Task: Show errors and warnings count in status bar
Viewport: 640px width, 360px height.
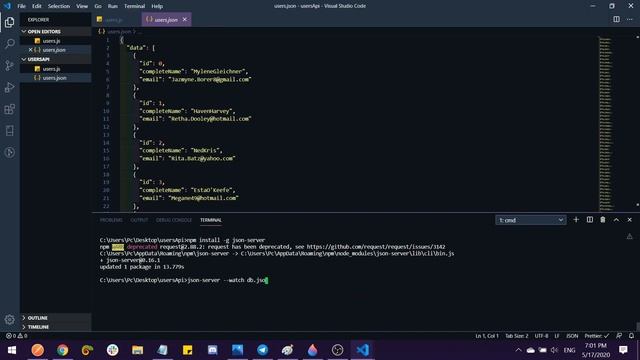Action: [16, 336]
